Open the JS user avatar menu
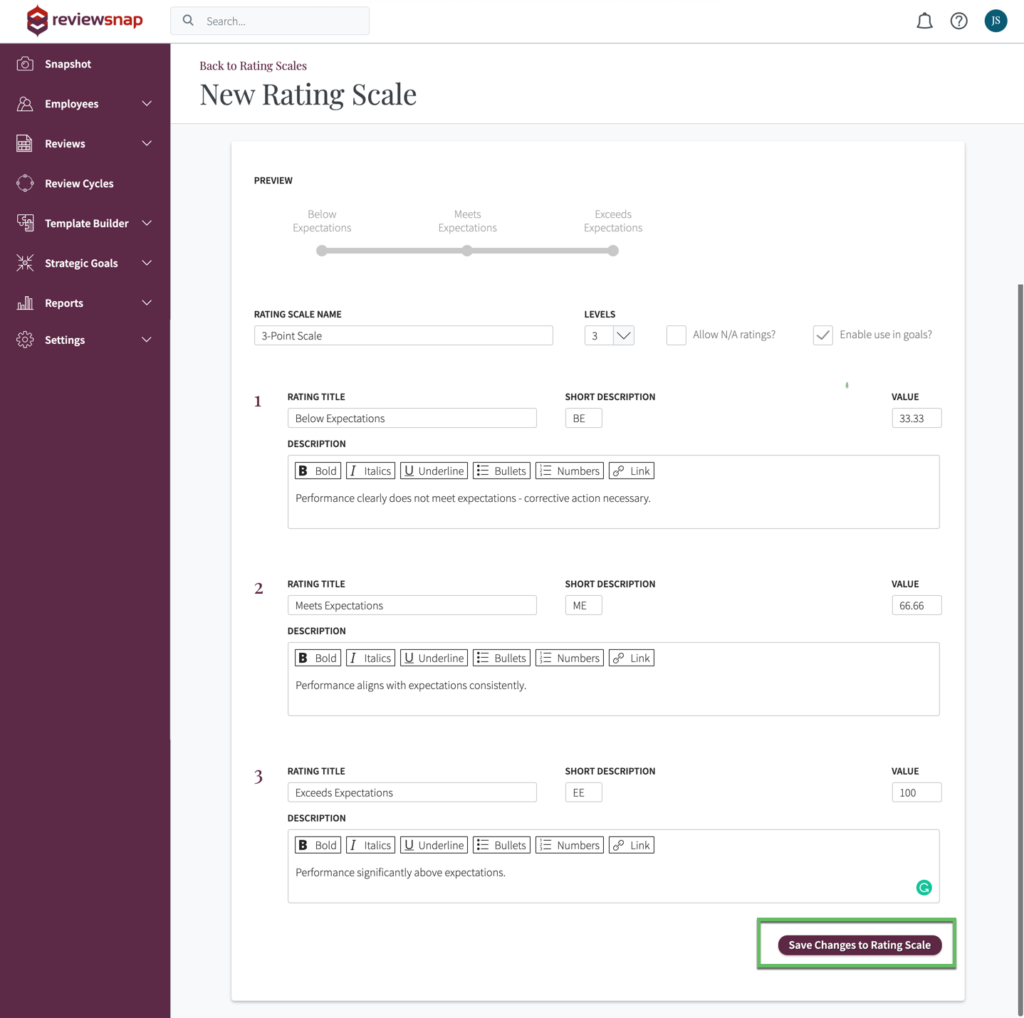 click(996, 20)
